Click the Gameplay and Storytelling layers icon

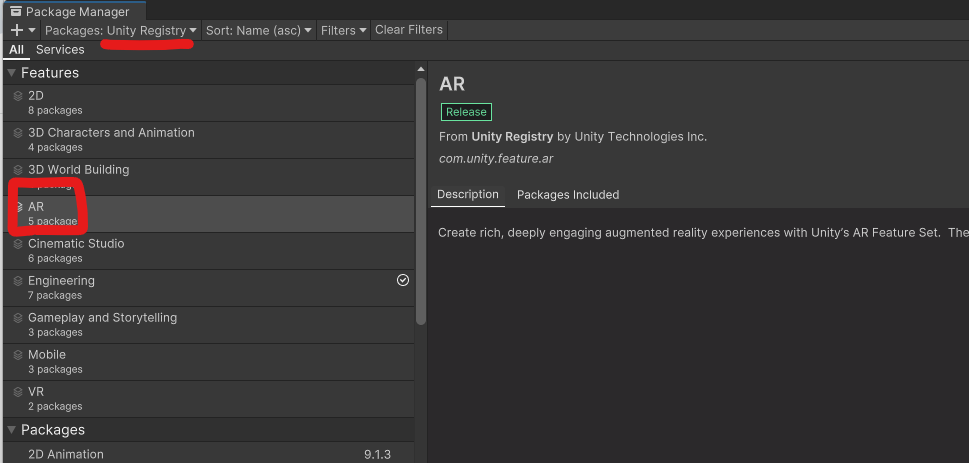coord(18,319)
